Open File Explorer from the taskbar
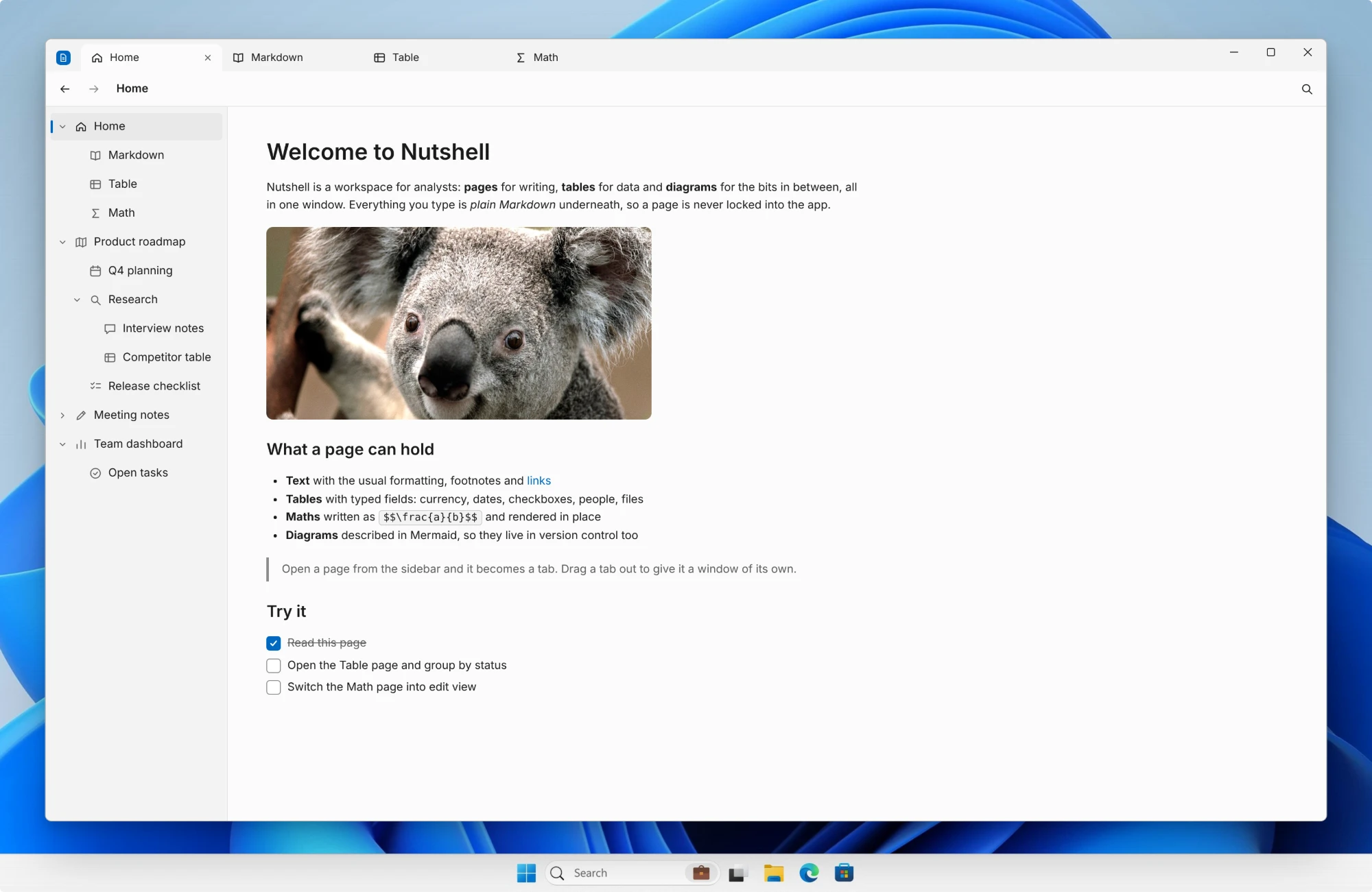Viewport: 1372px width, 892px height. click(x=774, y=873)
